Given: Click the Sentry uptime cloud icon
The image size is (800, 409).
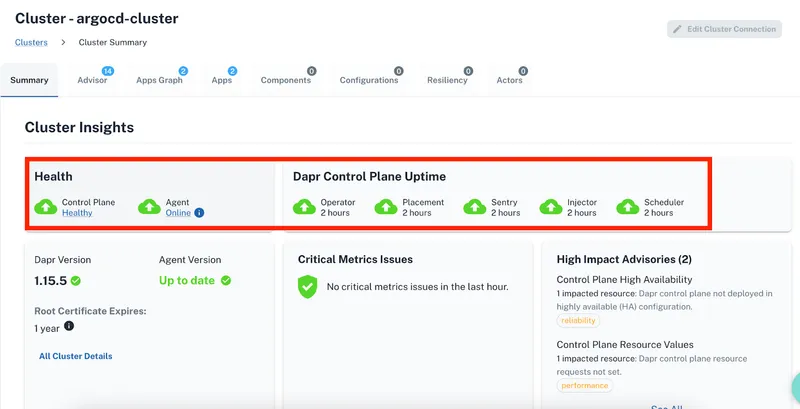Looking at the screenshot, I should pos(475,207).
